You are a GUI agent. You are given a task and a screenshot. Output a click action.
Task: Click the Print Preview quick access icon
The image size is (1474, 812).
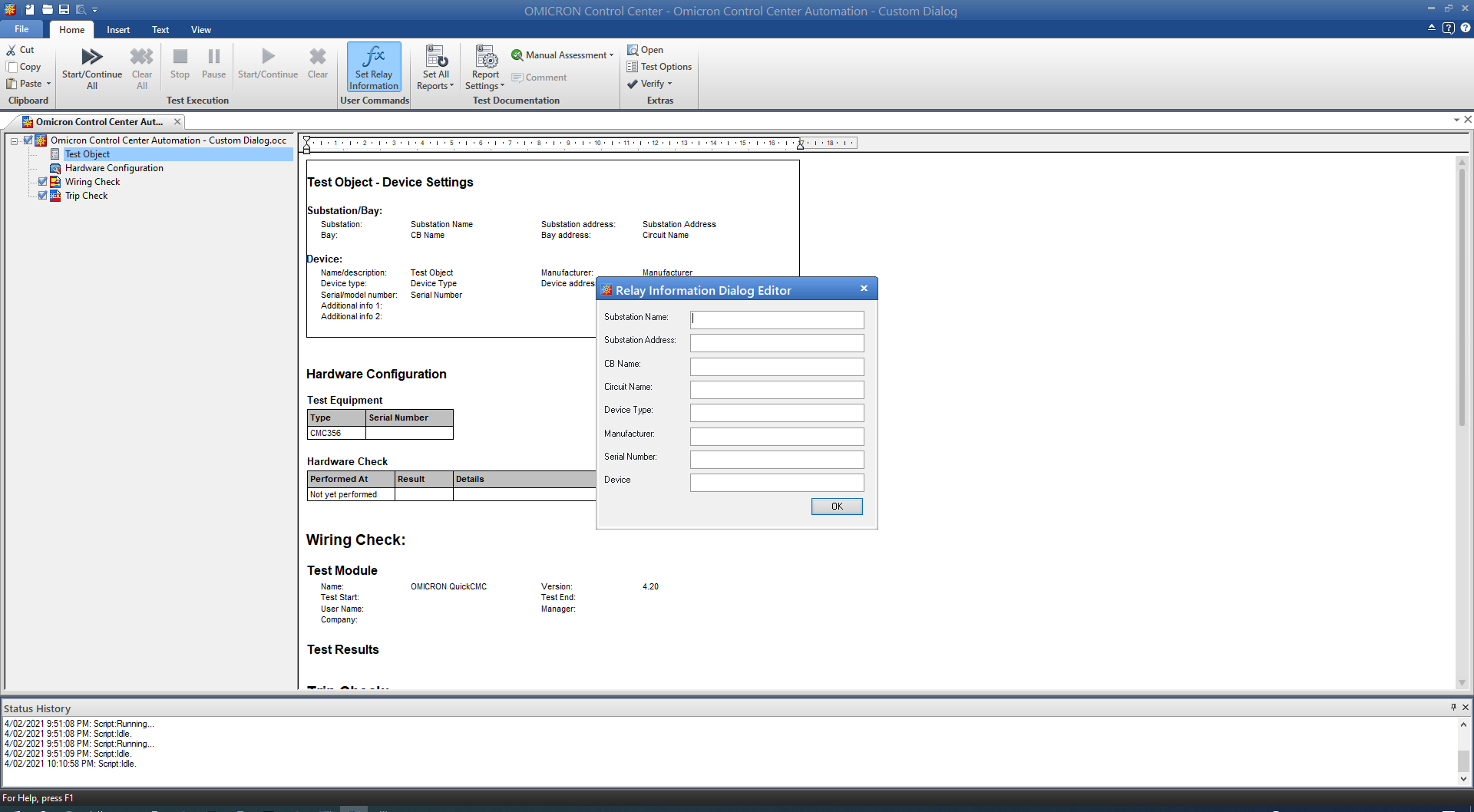pyautogui.click(x=81, y=10)
